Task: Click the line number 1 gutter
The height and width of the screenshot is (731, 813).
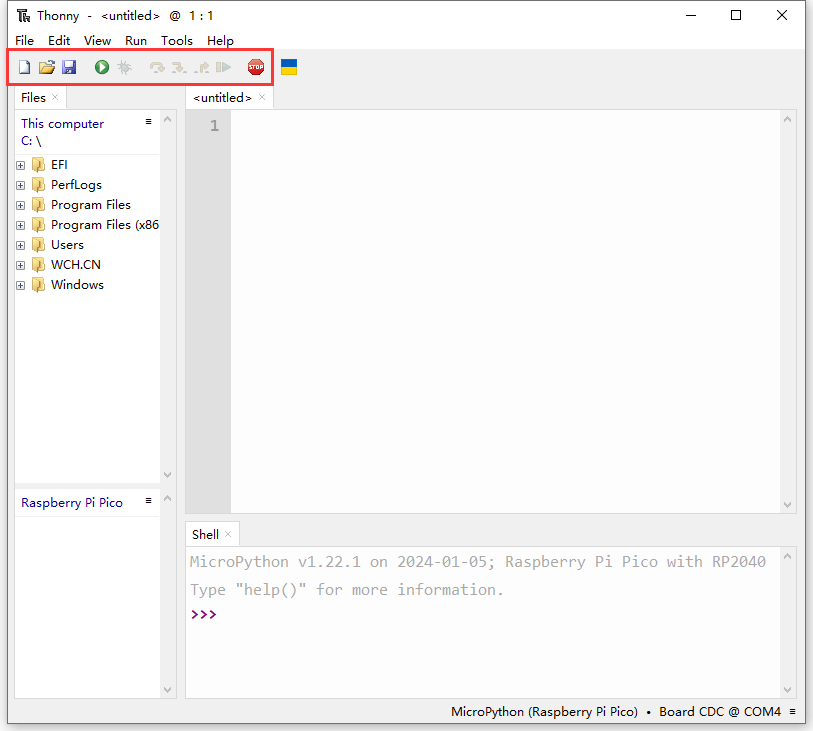Action: 214,125
